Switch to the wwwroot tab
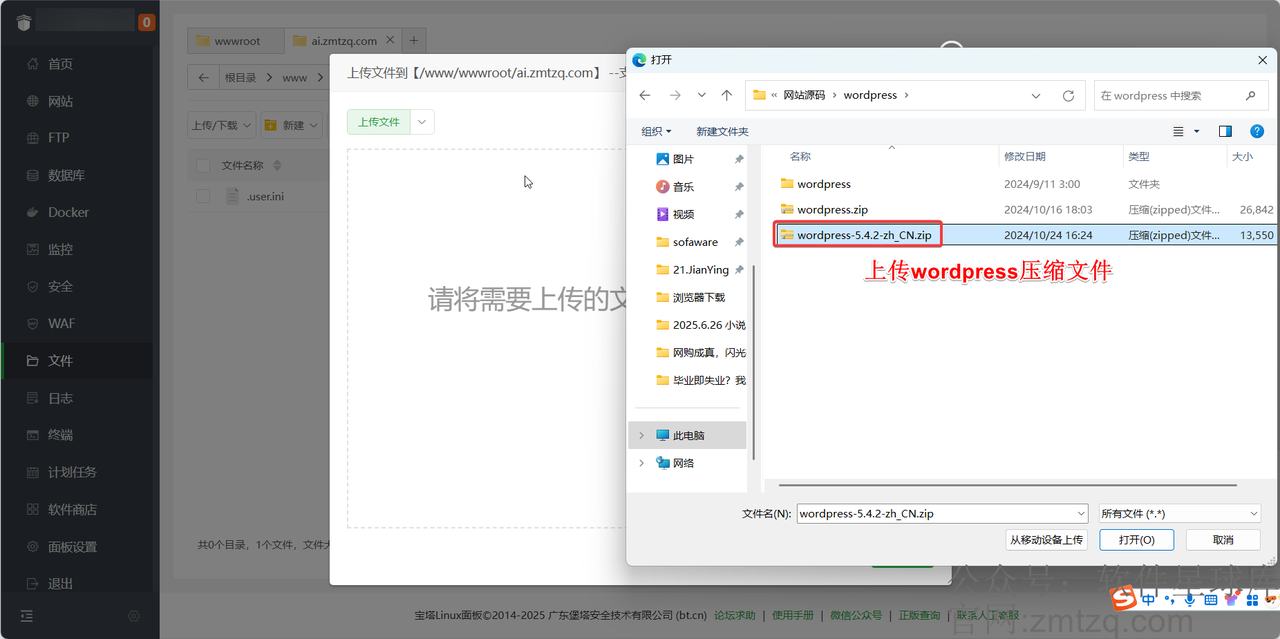Image resolution: width=1280 pixels, height=639 pixels. point(236,41)
